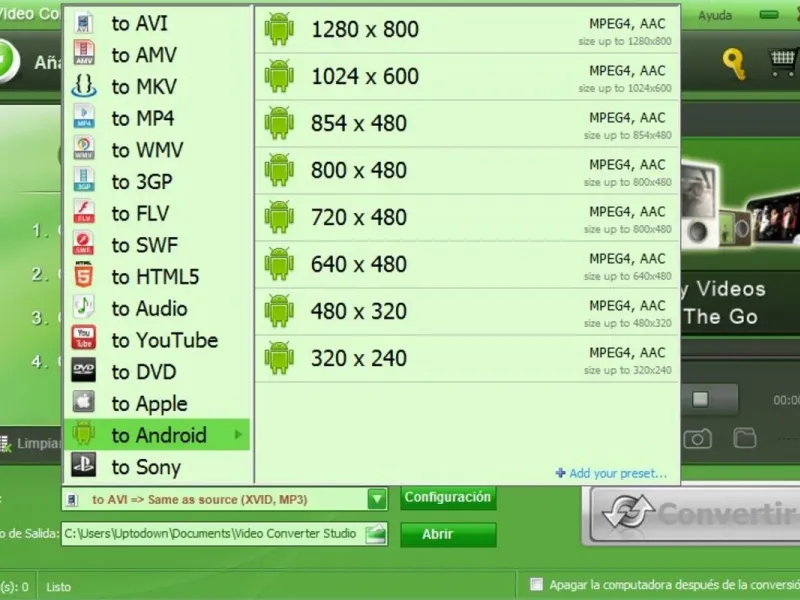Open the to HTML5 menu entry
The height and width of the screenshot is (600, 800).
click(x=158, y=277)
